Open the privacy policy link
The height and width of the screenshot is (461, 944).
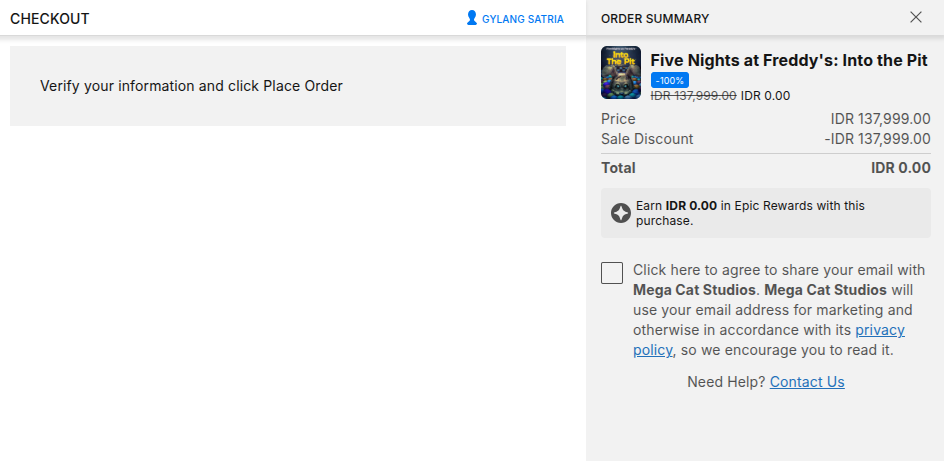click(x=880, y=330)
